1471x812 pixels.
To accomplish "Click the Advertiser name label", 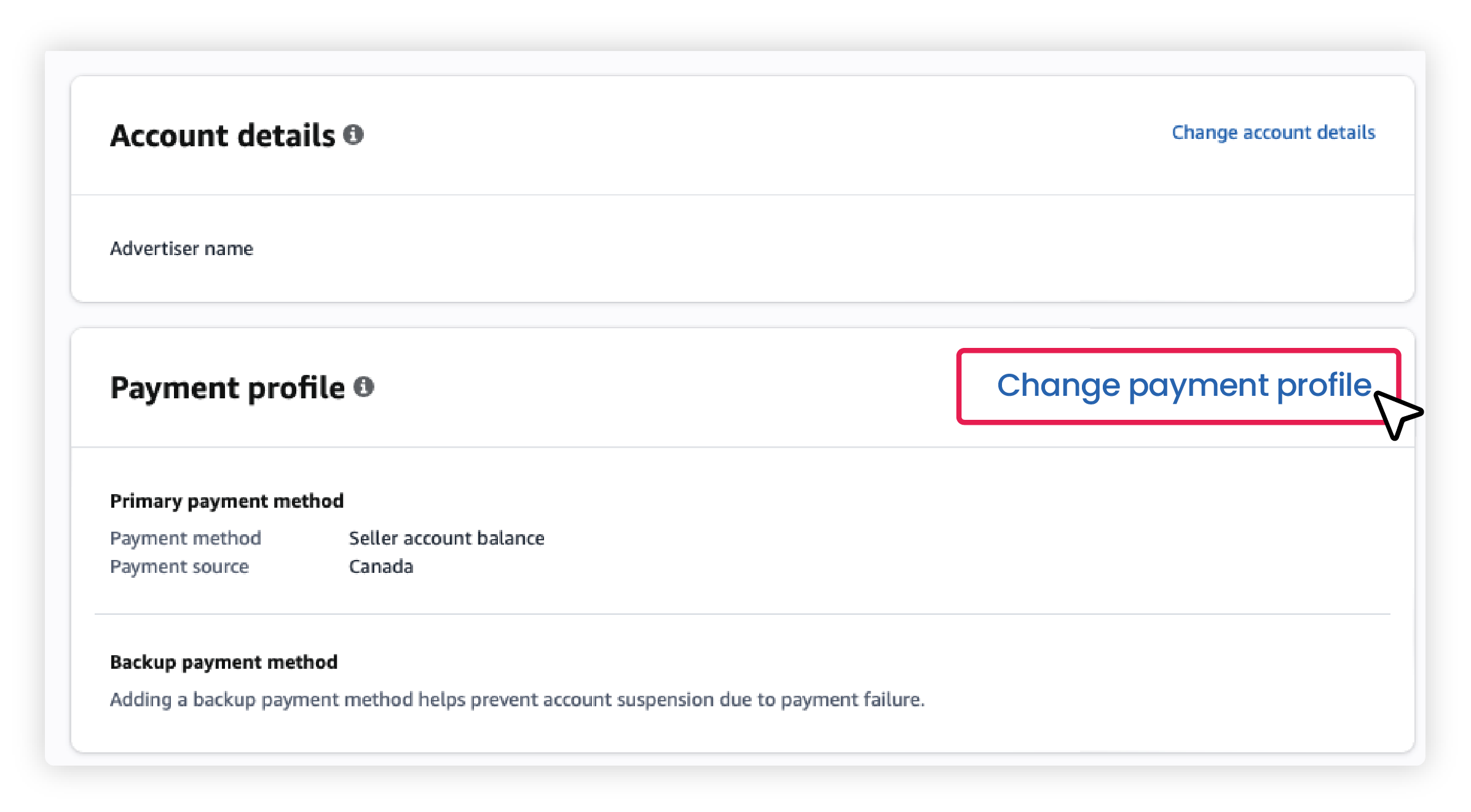I will [x=181, y=248].
